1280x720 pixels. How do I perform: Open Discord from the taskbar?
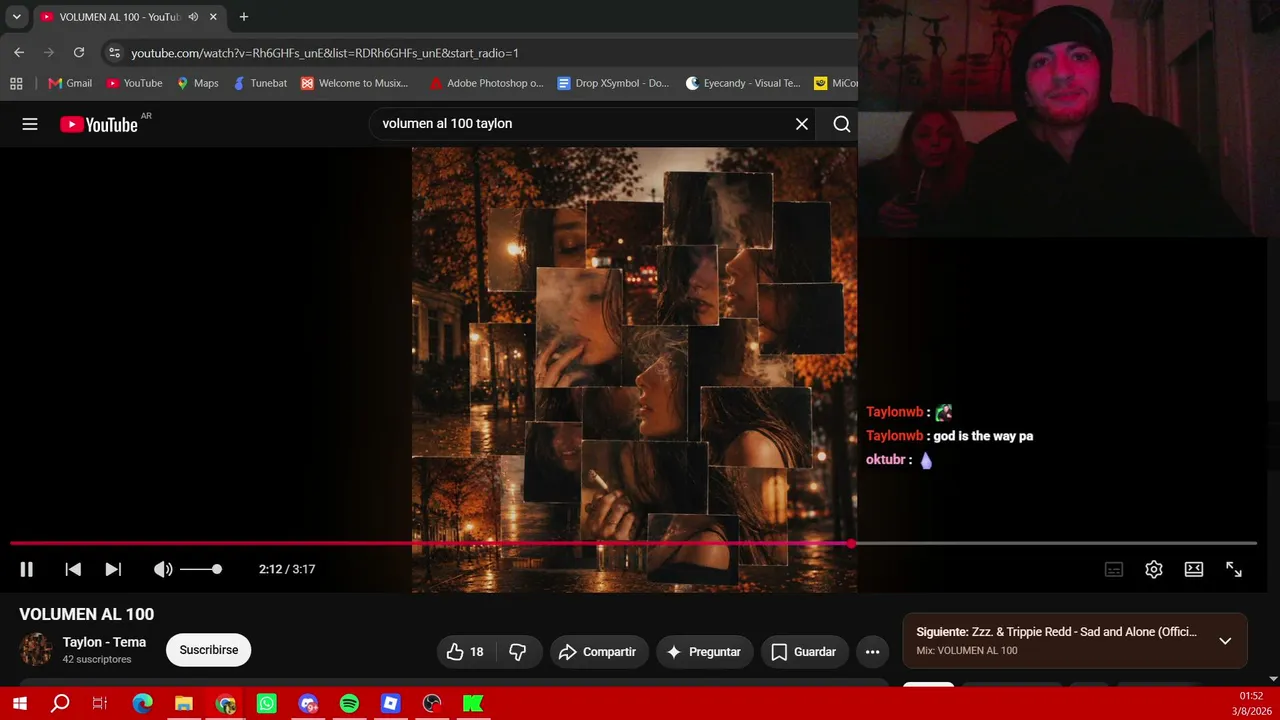coord(308,704)
